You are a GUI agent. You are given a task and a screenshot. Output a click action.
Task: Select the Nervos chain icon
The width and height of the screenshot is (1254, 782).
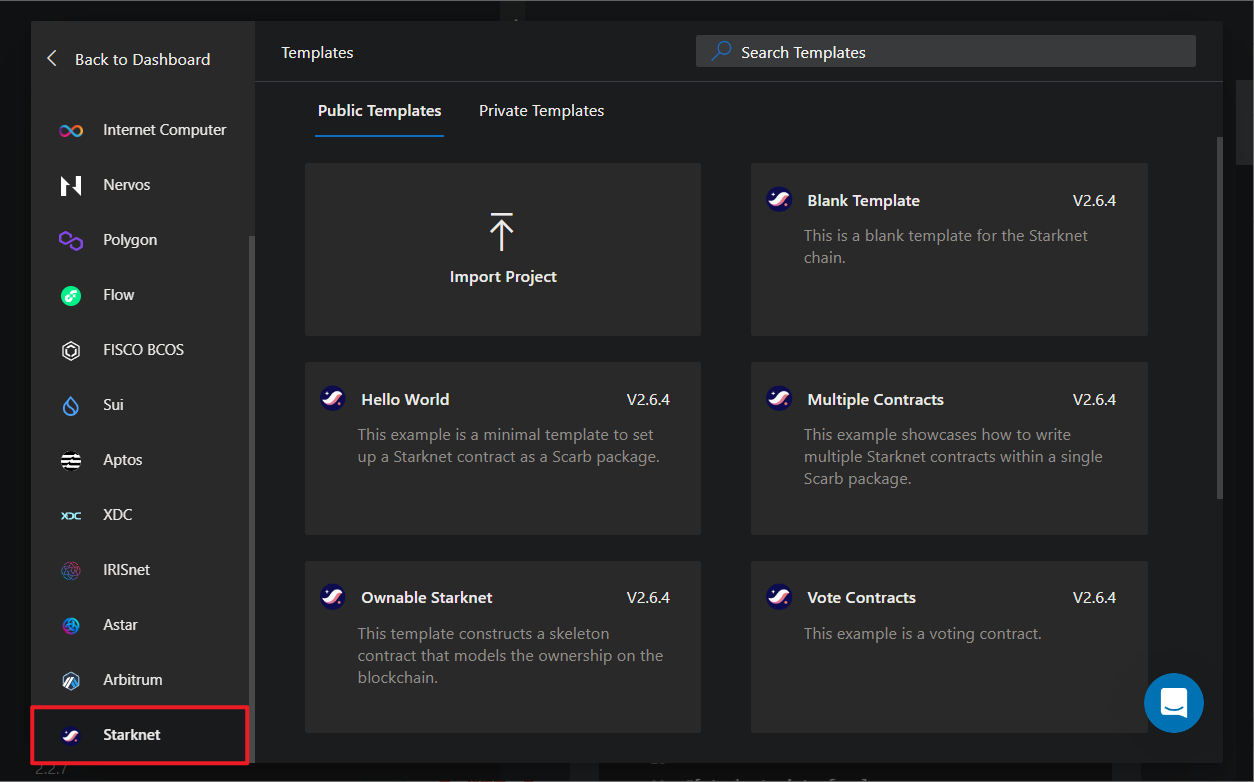[71, 185]
